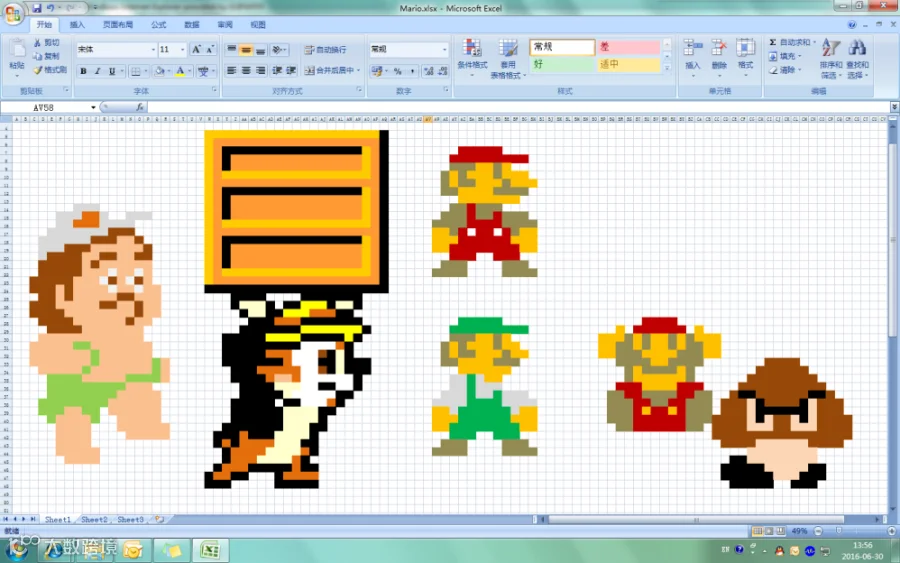Switch to the 审阅 (Review) tab

click(x=225, y=25)
